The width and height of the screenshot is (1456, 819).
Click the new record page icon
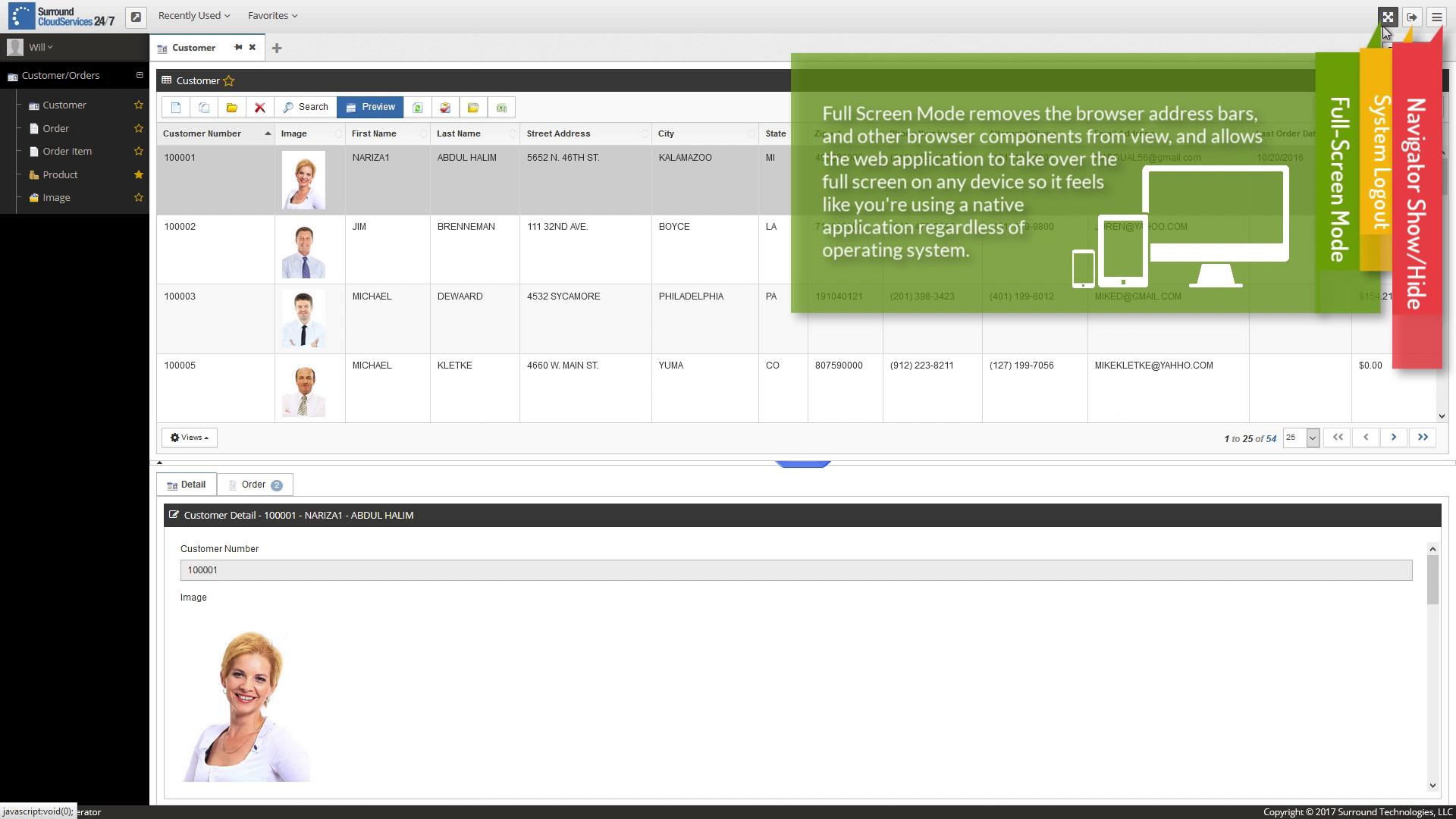(176, 108)
